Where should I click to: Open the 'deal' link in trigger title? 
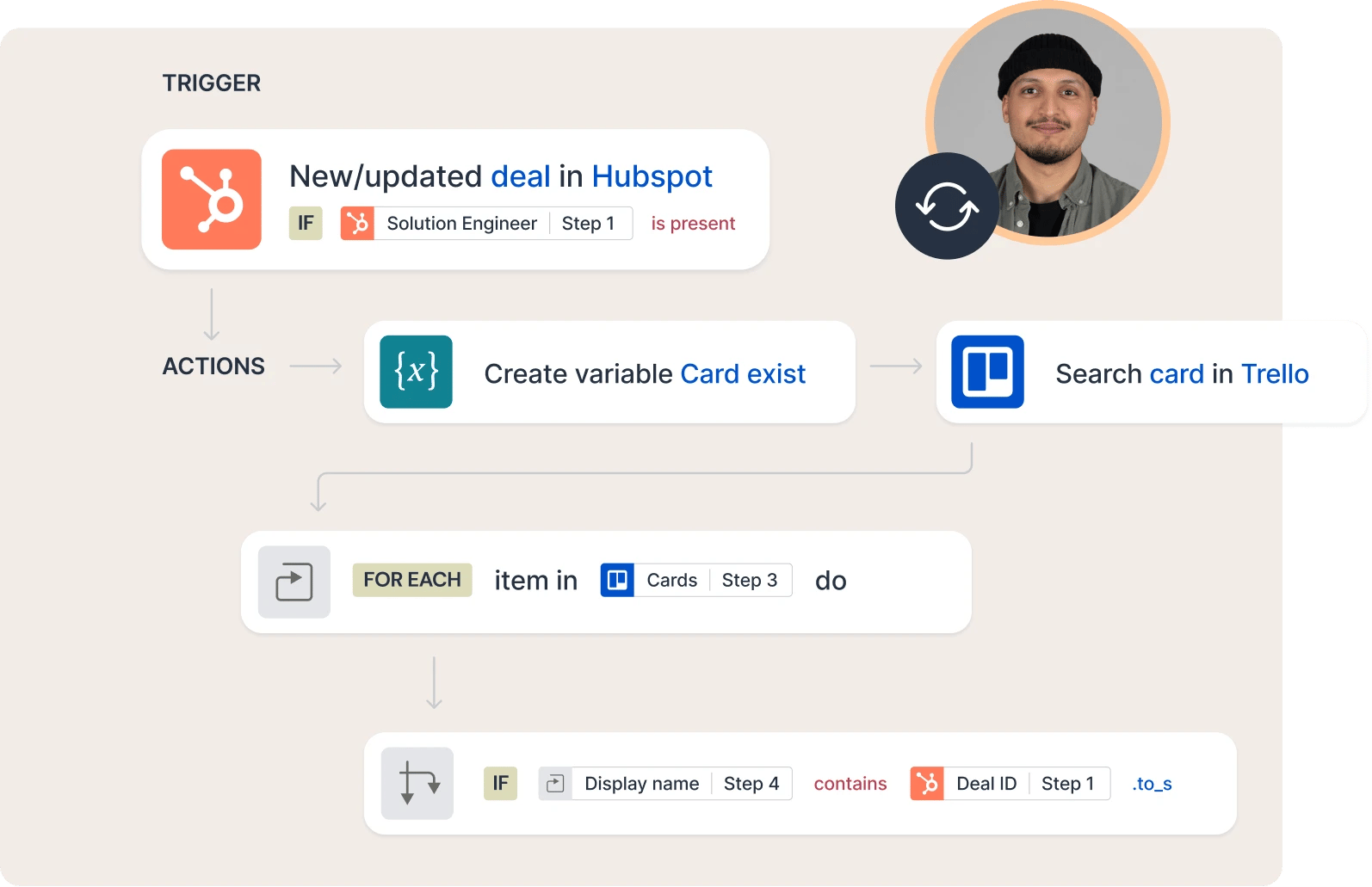[x=521, y=176]
